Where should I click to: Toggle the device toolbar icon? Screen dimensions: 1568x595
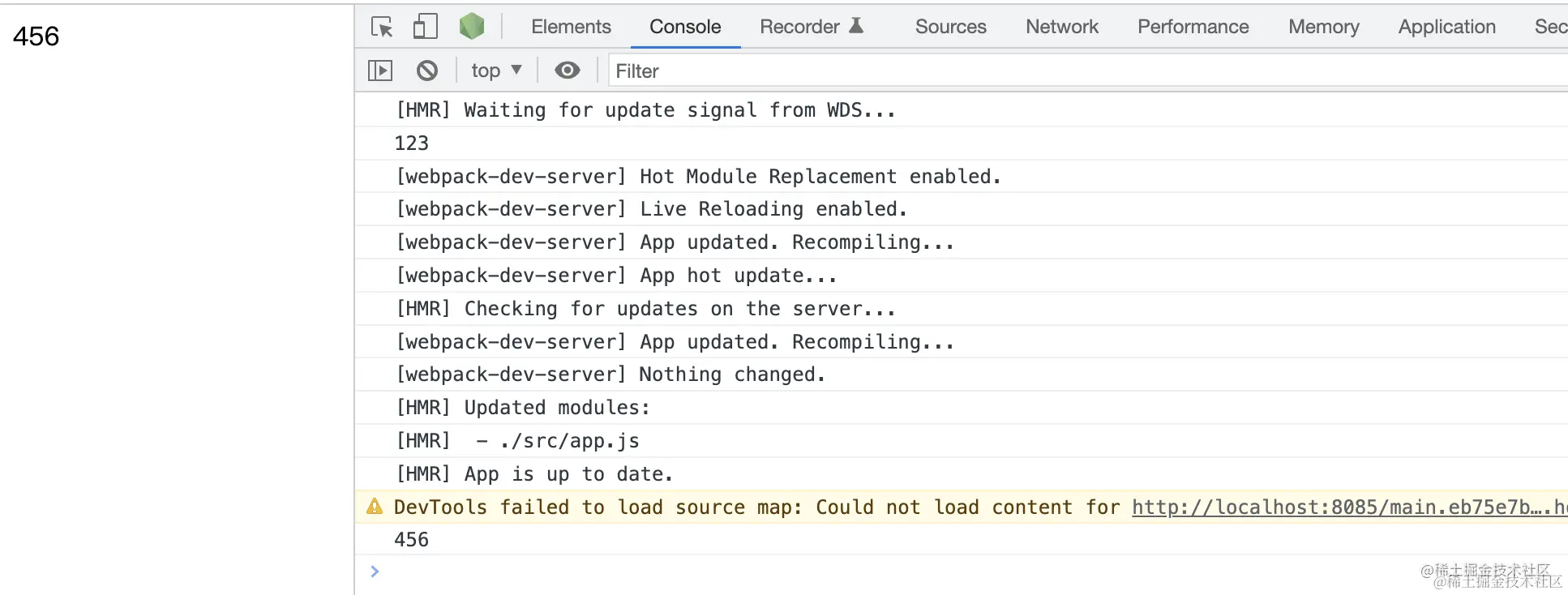(425, 27)
